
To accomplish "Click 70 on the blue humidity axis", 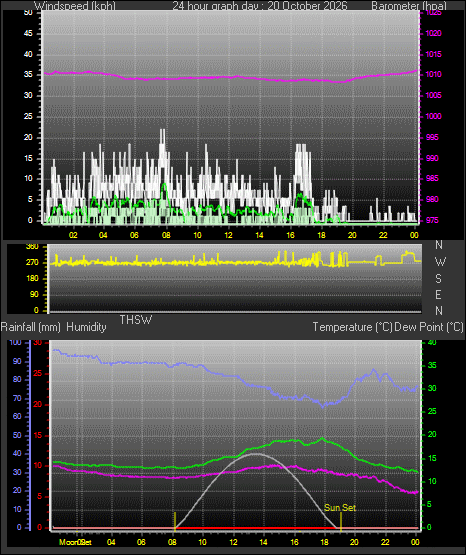I will [17, 398].
